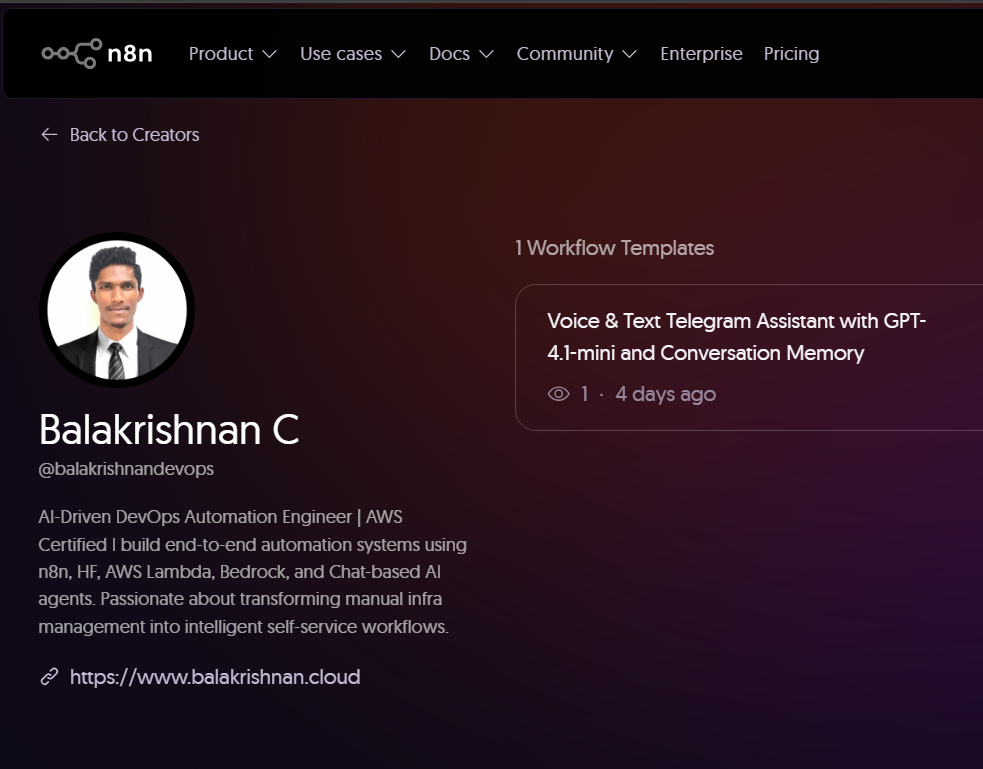Click the eye views icon on workflow card
Screen dimensions: 983x769
559,394
